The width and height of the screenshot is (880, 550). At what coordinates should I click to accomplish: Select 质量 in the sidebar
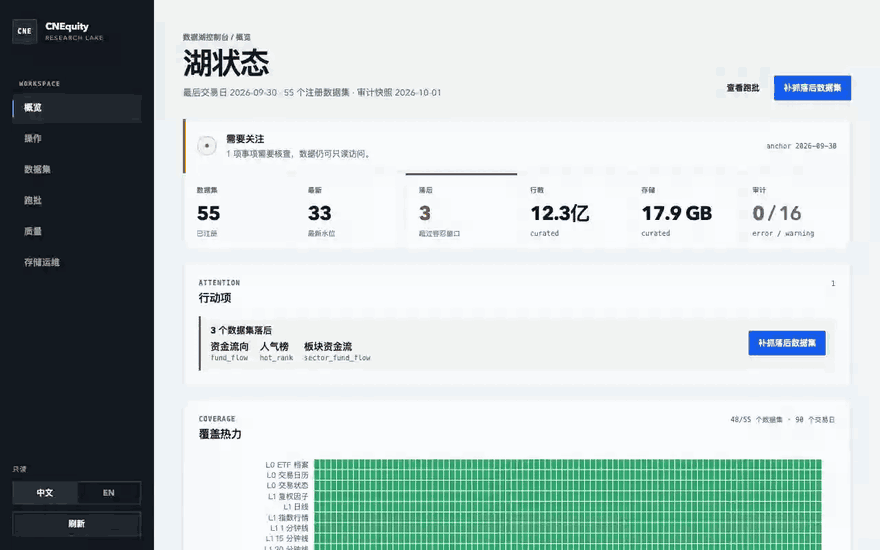click(x=77, y=231)
